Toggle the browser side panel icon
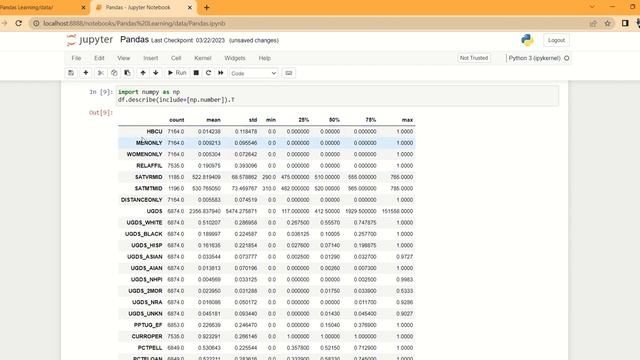Viewport: 640px width, 360px height. coord(625,23)
